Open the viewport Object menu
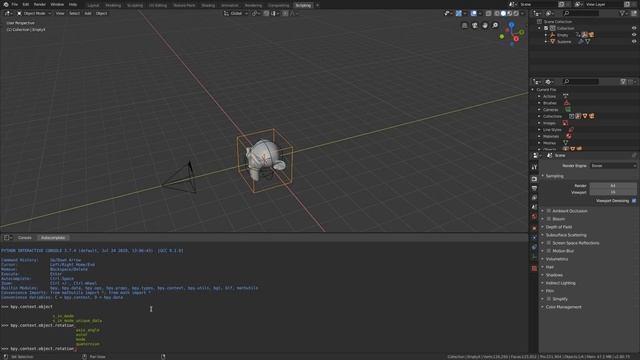This screenshot has width=640, height=360. point(101,13)
